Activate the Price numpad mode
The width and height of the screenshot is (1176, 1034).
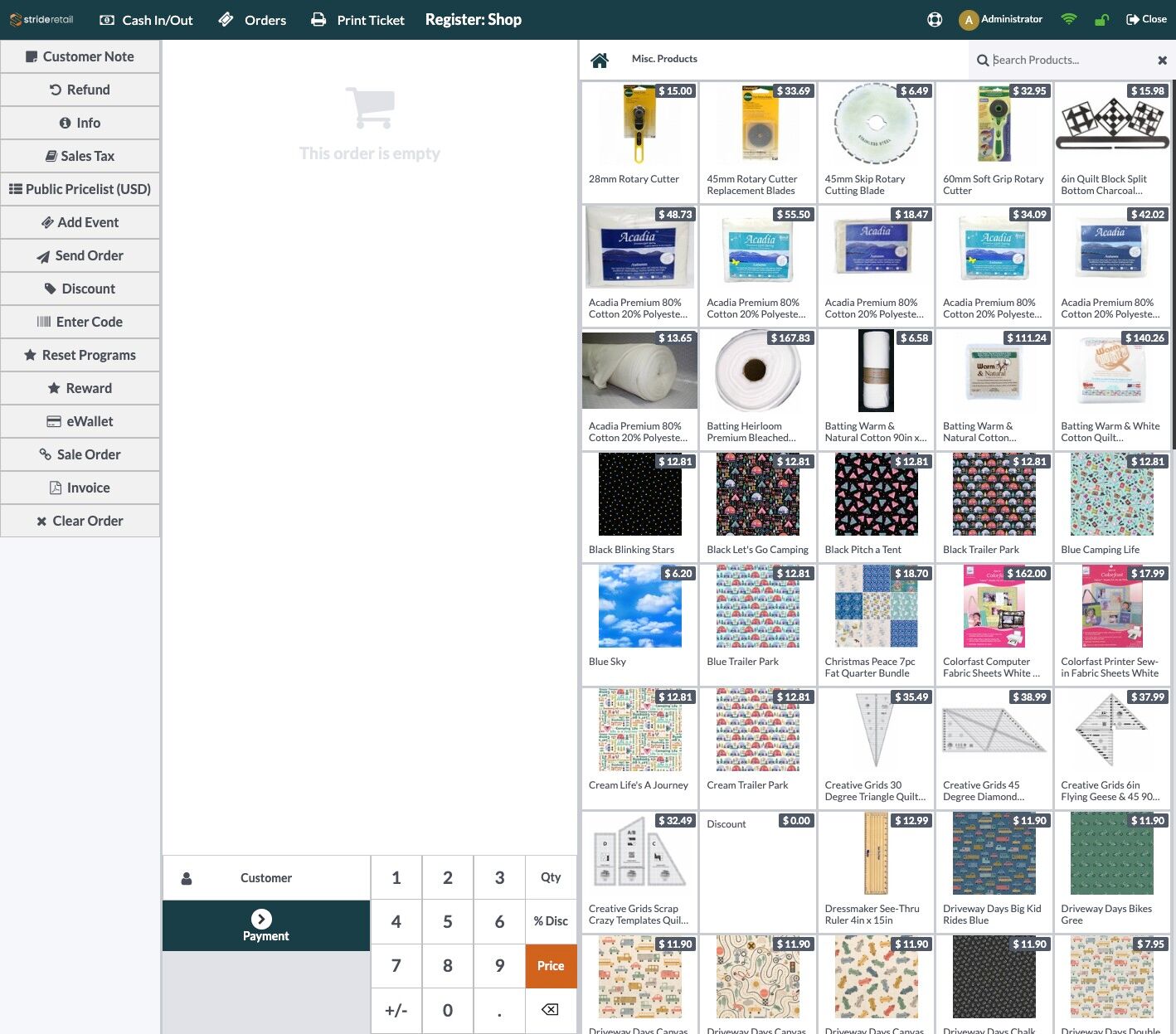pos(551,966)
